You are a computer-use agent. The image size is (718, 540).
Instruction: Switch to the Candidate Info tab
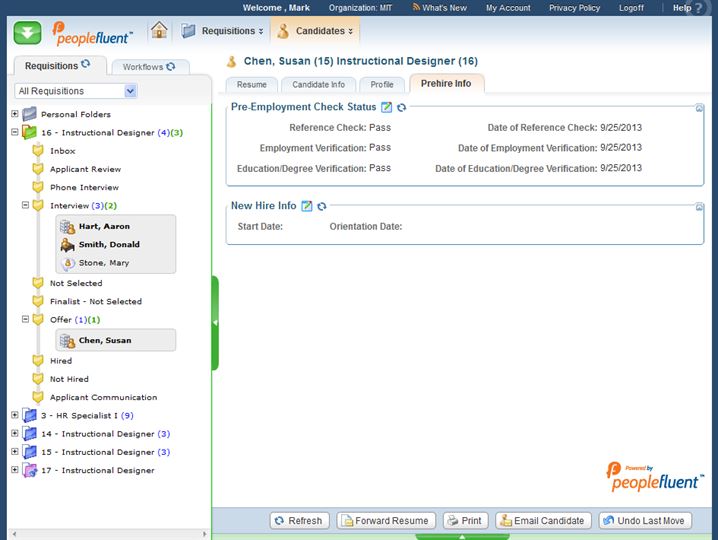[x=318, y=85]
